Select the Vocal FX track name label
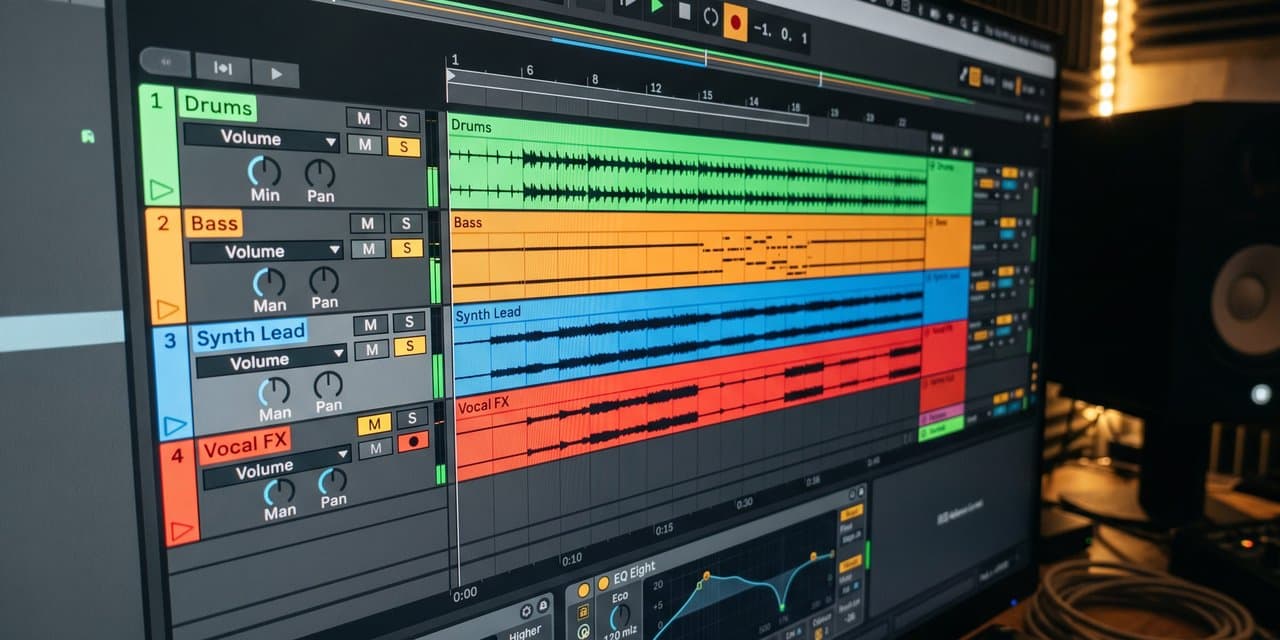The width and height of the screenshot is (1280, 640). point(245,445)
